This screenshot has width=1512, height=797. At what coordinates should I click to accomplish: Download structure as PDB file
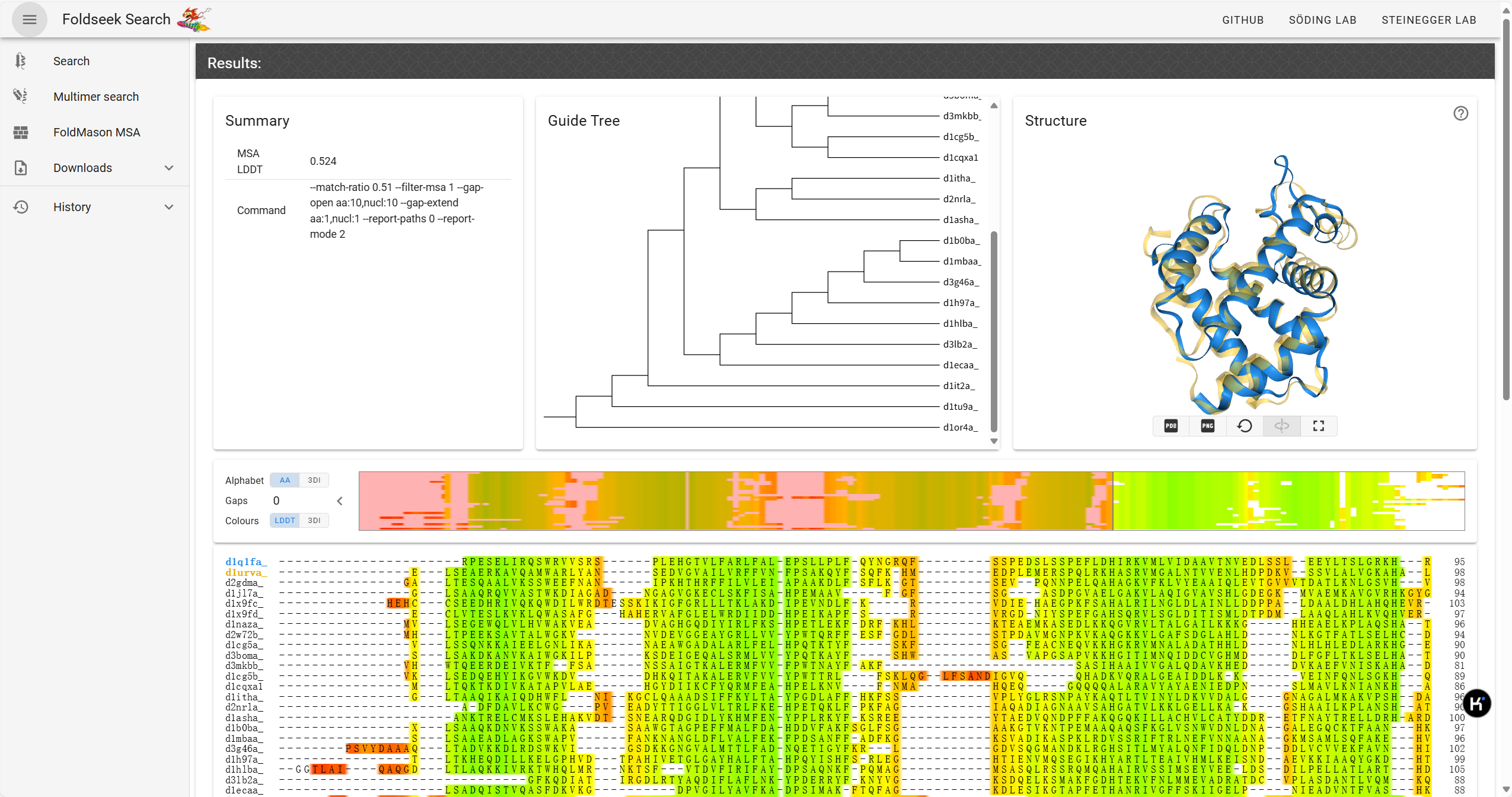point(1170,426)
